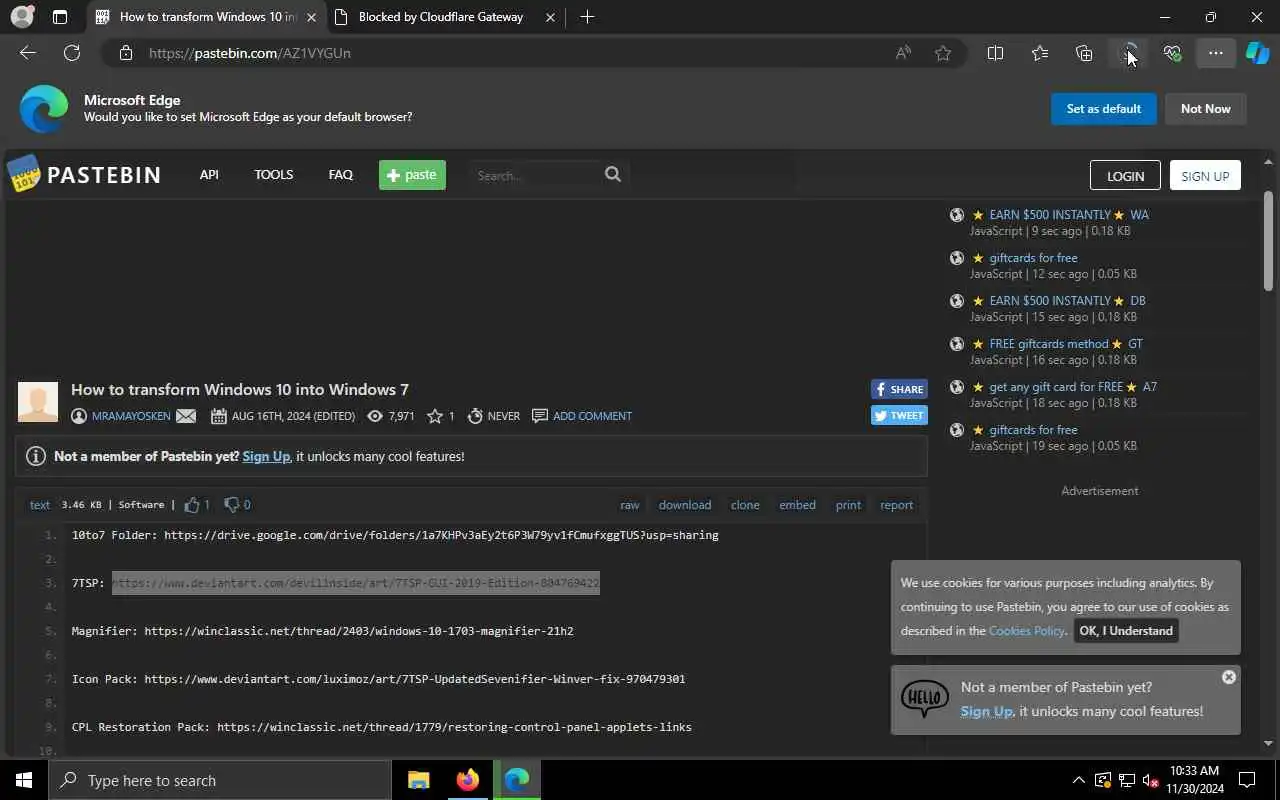Dislike the paste thumbs down icon
1280x800 pixels.
(x=231, y=505)
